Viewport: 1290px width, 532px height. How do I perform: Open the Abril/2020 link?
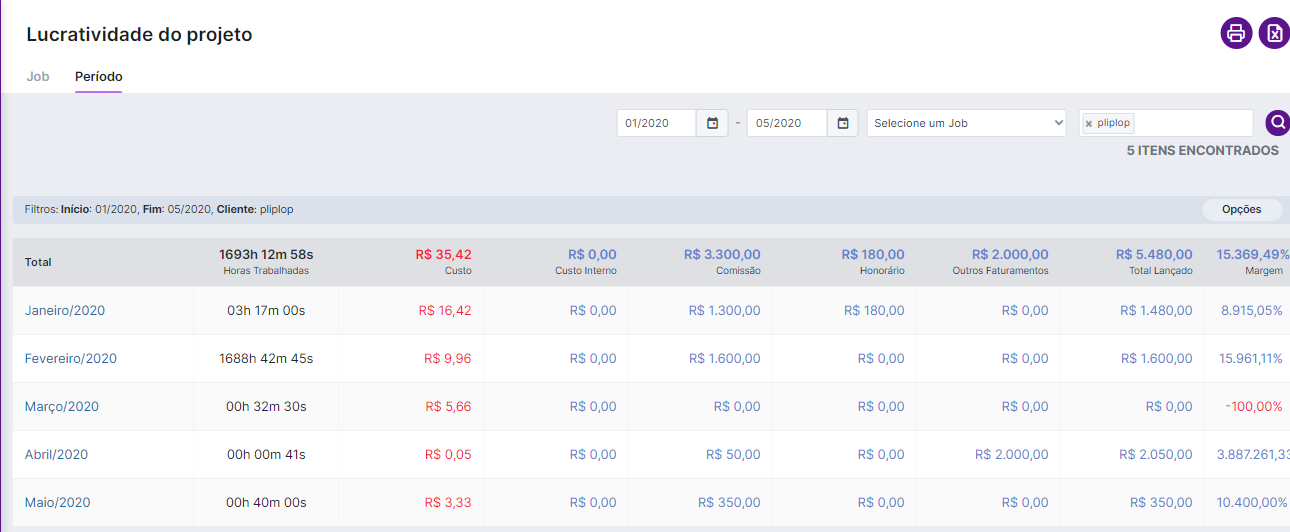pos(56,455)
